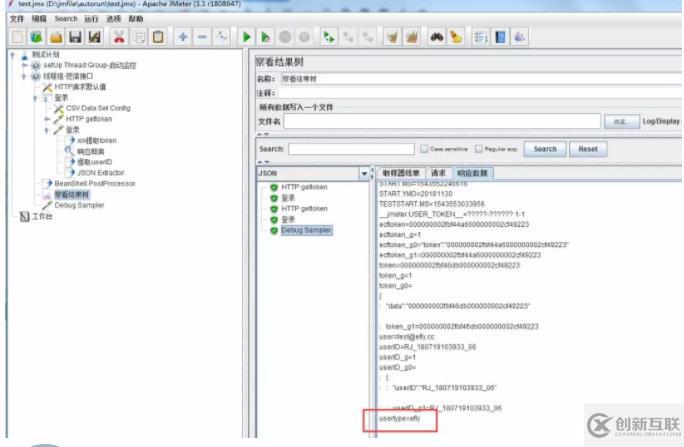684x447 pixels.
Task: Toggle the Regular exp. checkbox
Action: [479, 149]
